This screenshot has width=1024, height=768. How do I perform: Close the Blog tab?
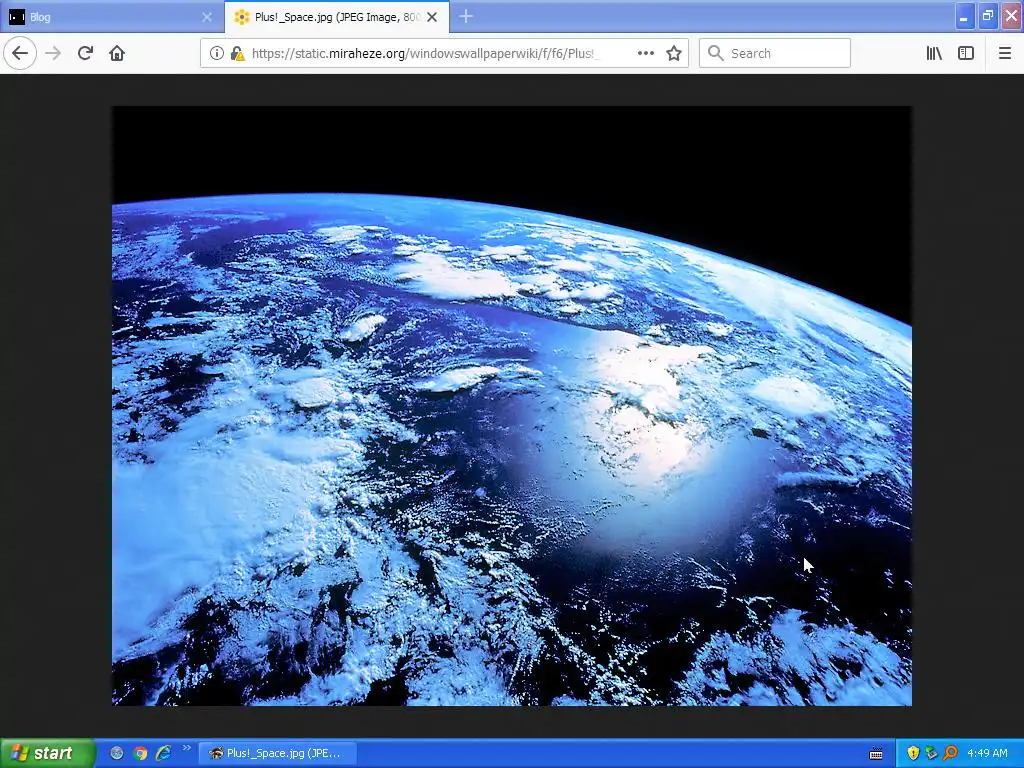pos(207,18)
